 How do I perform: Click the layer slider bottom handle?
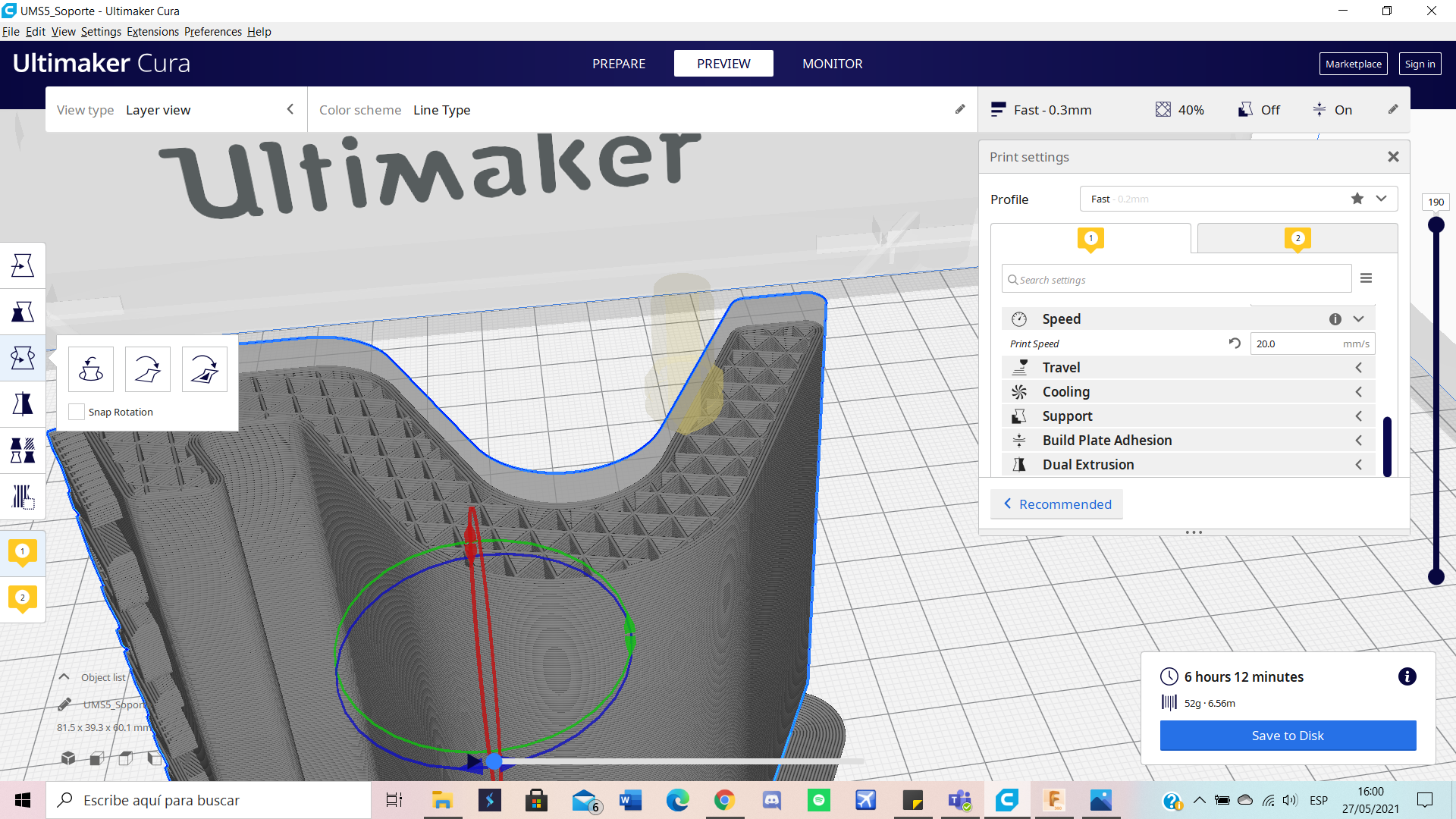point(1436,577)
